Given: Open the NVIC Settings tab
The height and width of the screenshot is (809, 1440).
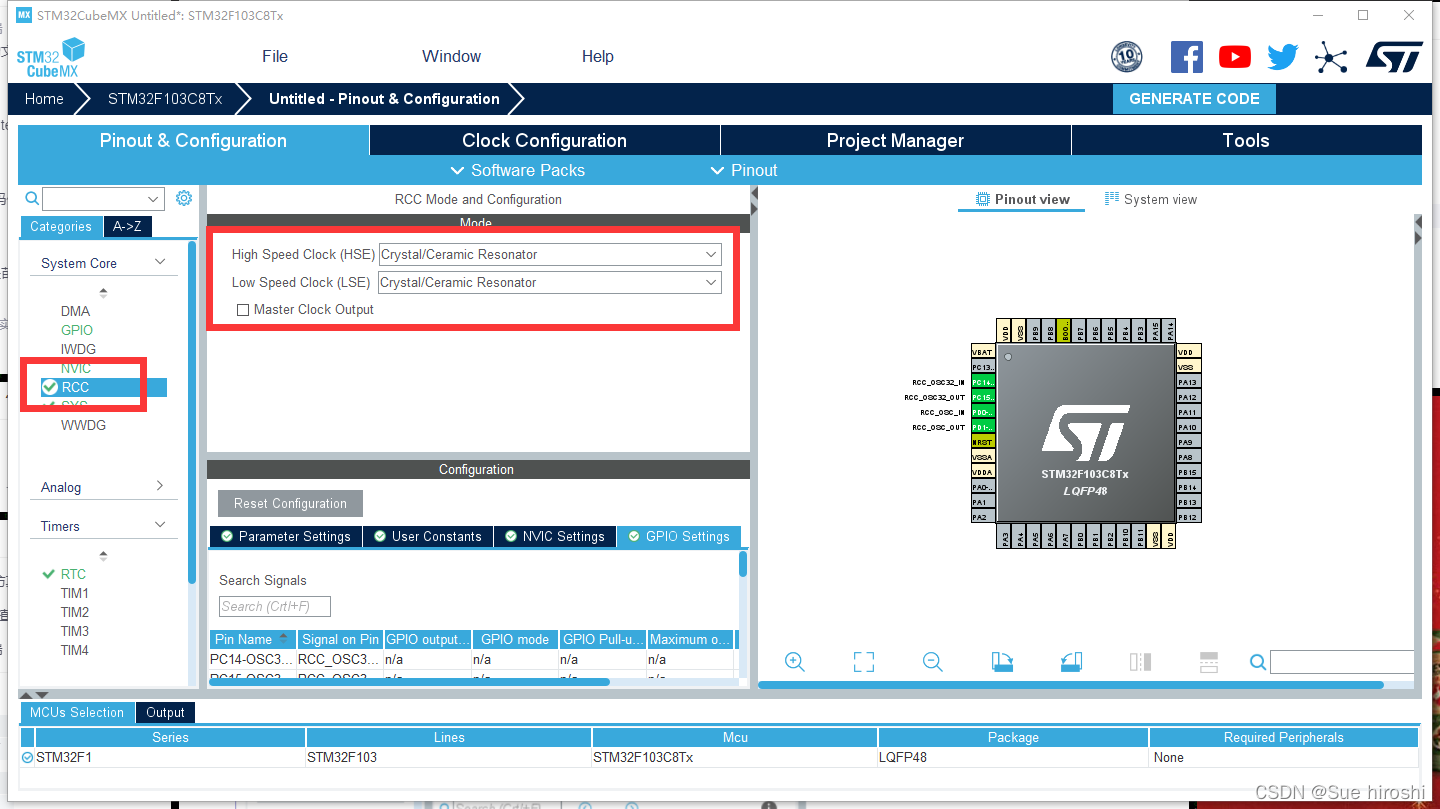Looking at the screenshot, I should (x=555, y=537).
